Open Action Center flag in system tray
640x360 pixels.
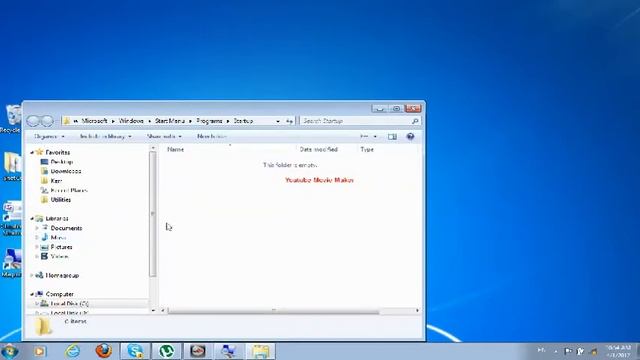tap(567, 351)
